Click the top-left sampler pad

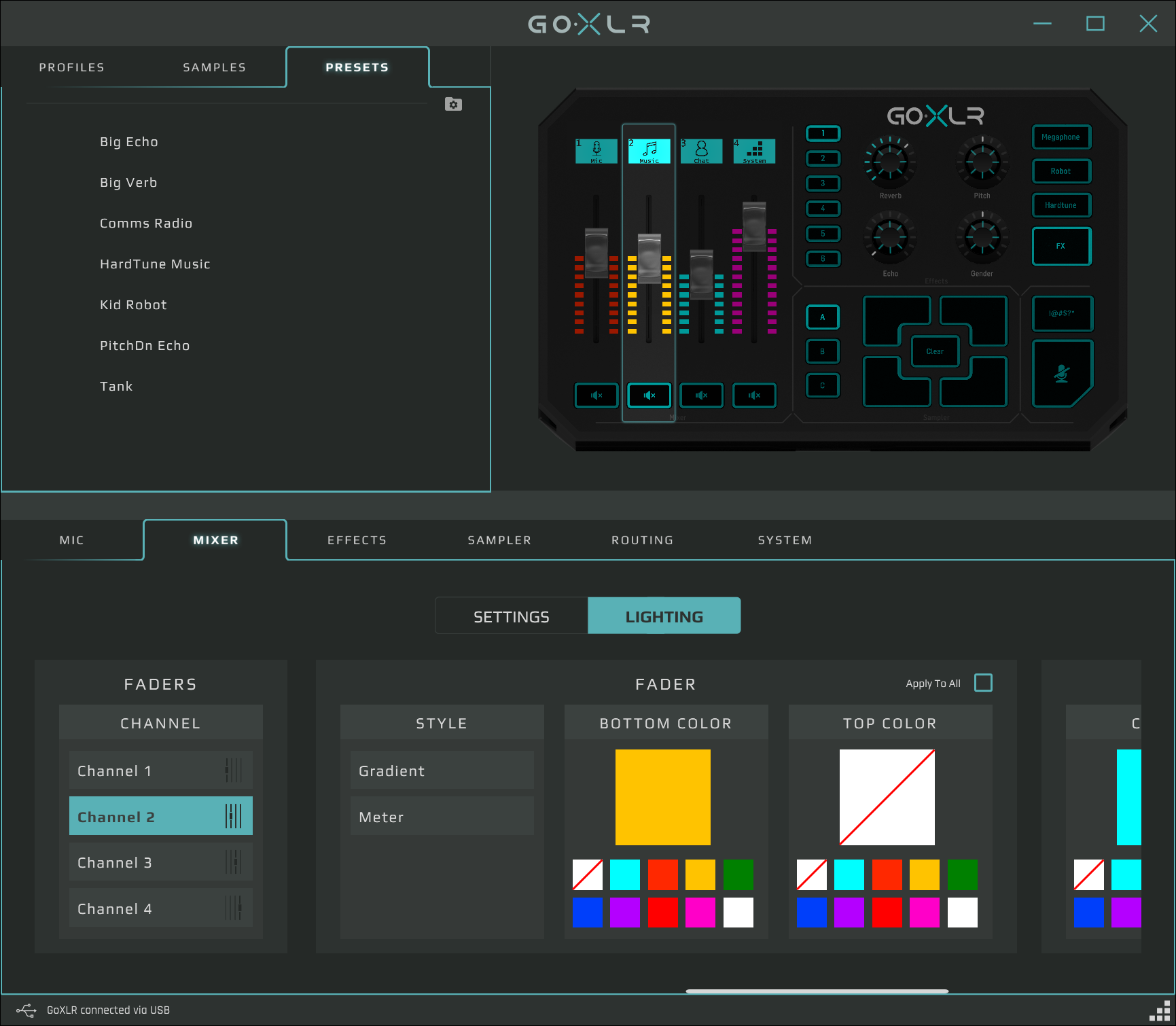click(890, 317)
